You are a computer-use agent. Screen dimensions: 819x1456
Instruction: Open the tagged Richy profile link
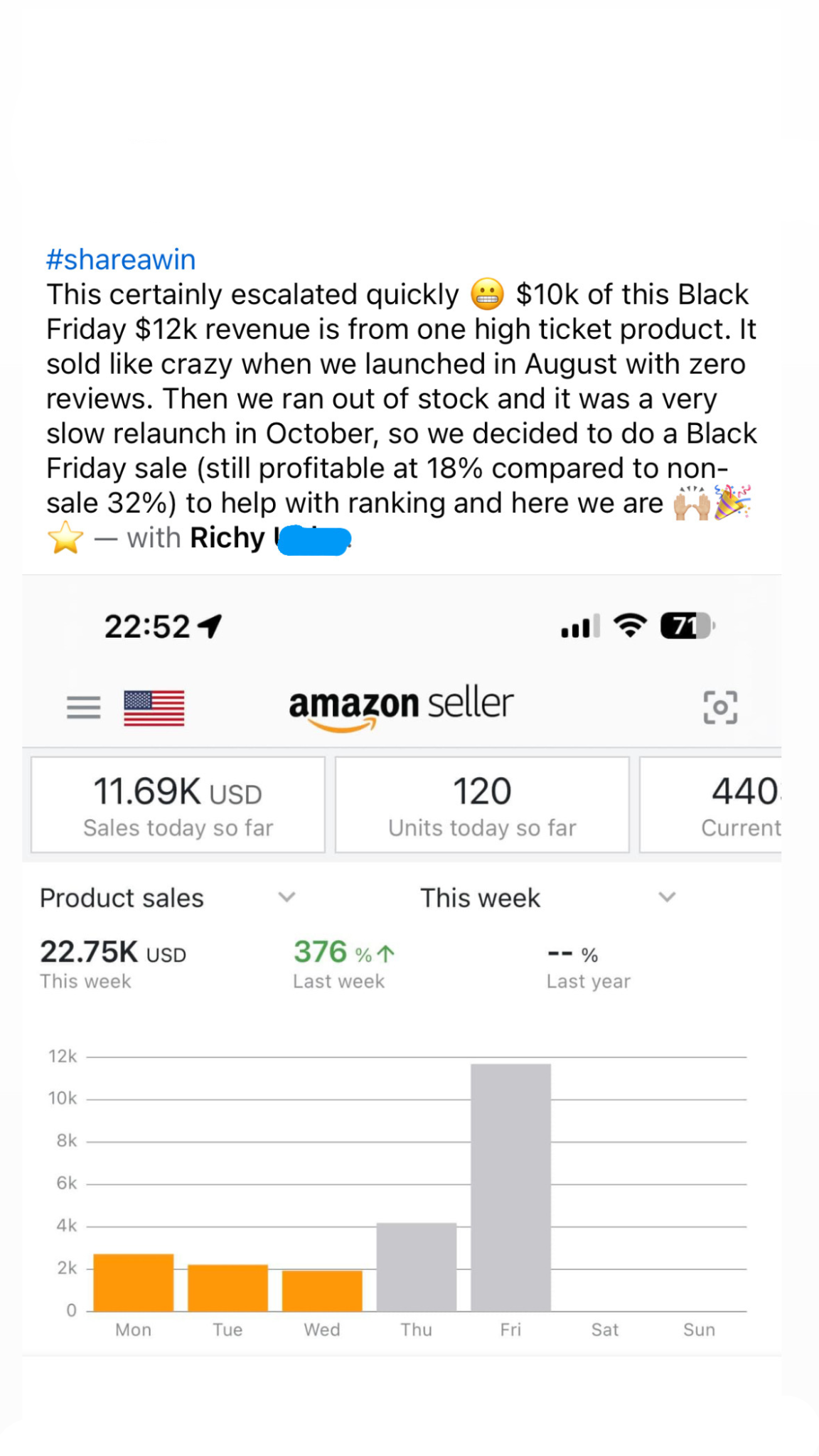click(x=227, y=538)
